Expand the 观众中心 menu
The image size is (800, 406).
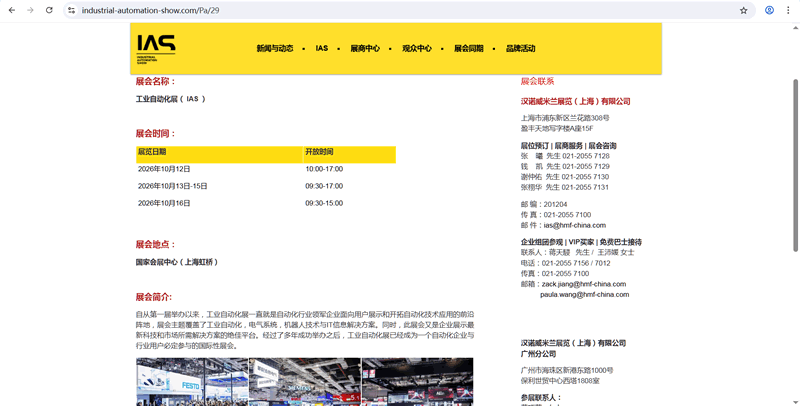pos(416,48)
